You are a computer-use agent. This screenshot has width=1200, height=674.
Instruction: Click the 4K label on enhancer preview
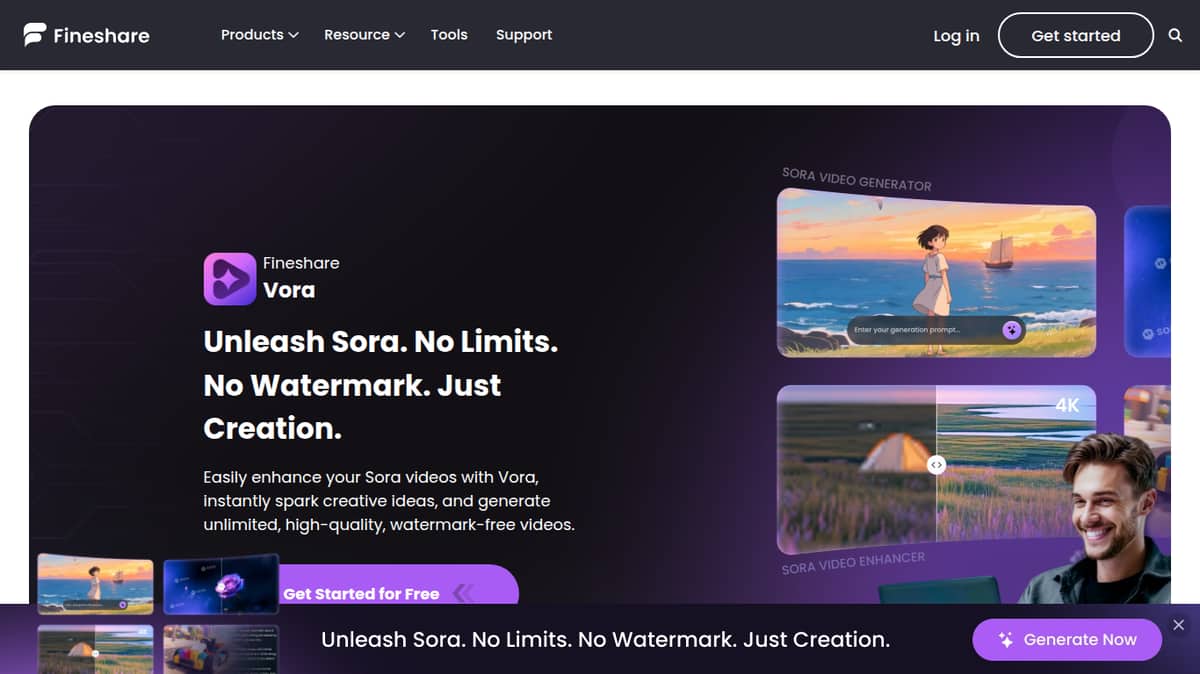1068,406
